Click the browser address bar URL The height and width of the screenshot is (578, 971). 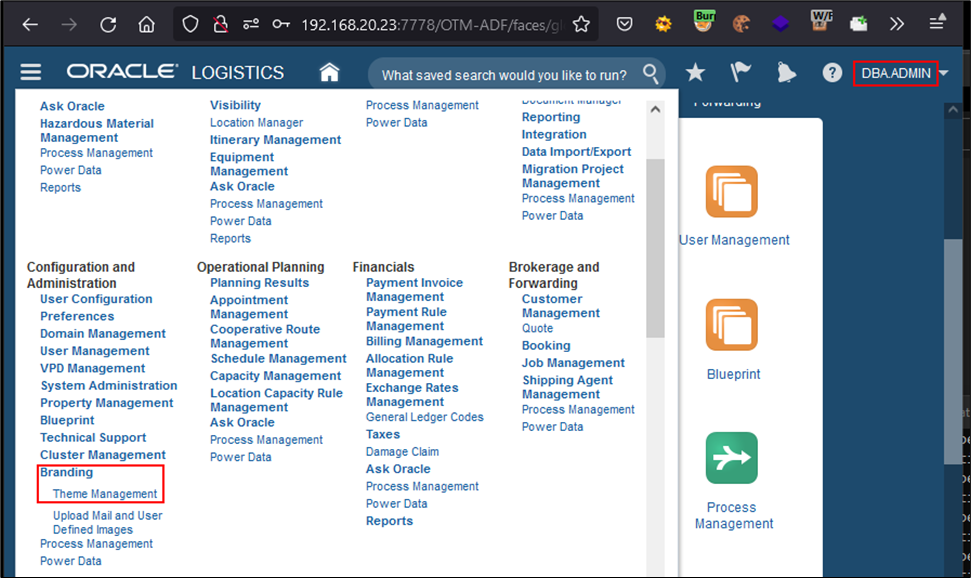432,25
